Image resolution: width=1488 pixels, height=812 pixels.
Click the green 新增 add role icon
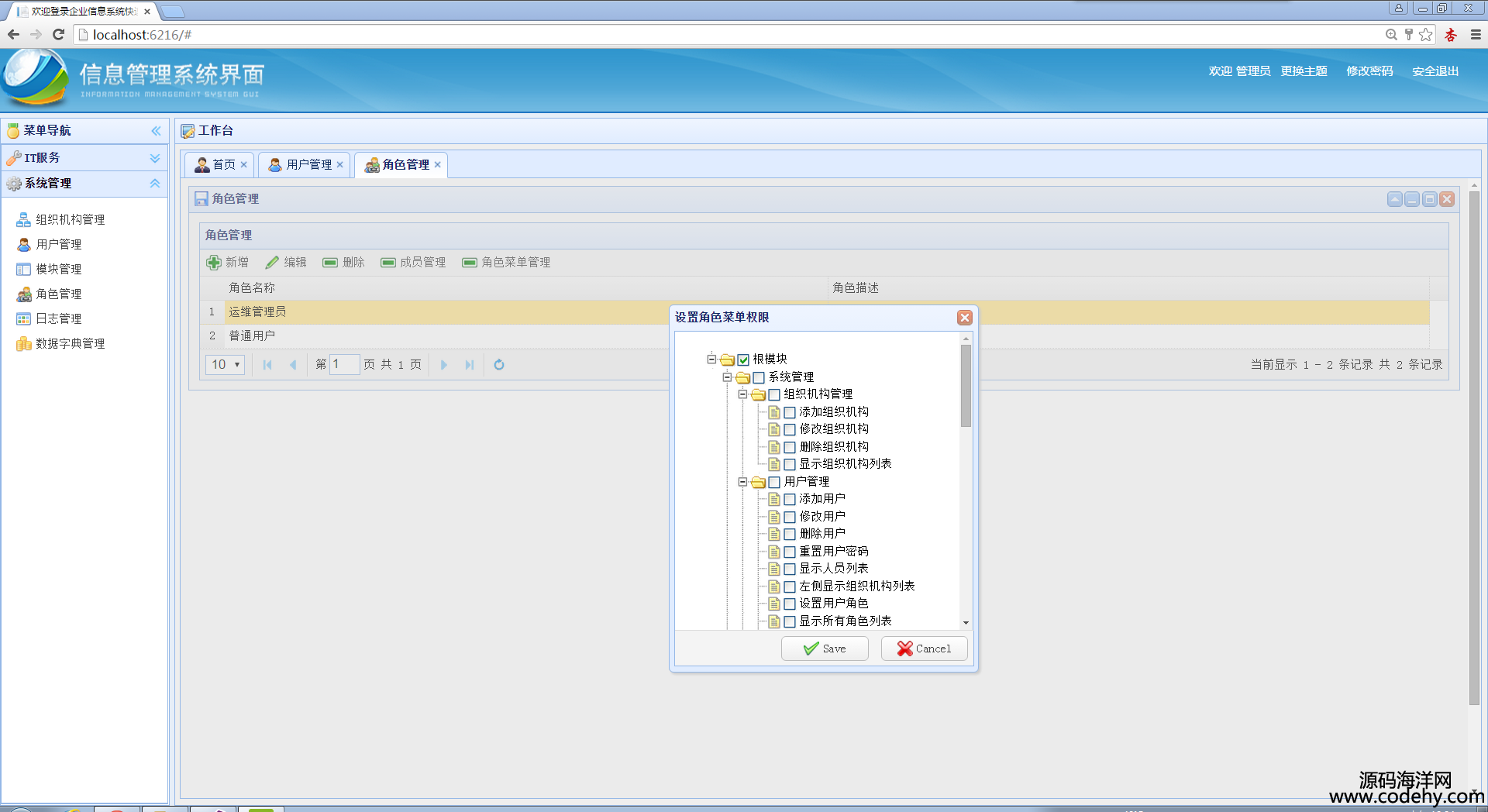pyautogui.click(x=215, y=263)
